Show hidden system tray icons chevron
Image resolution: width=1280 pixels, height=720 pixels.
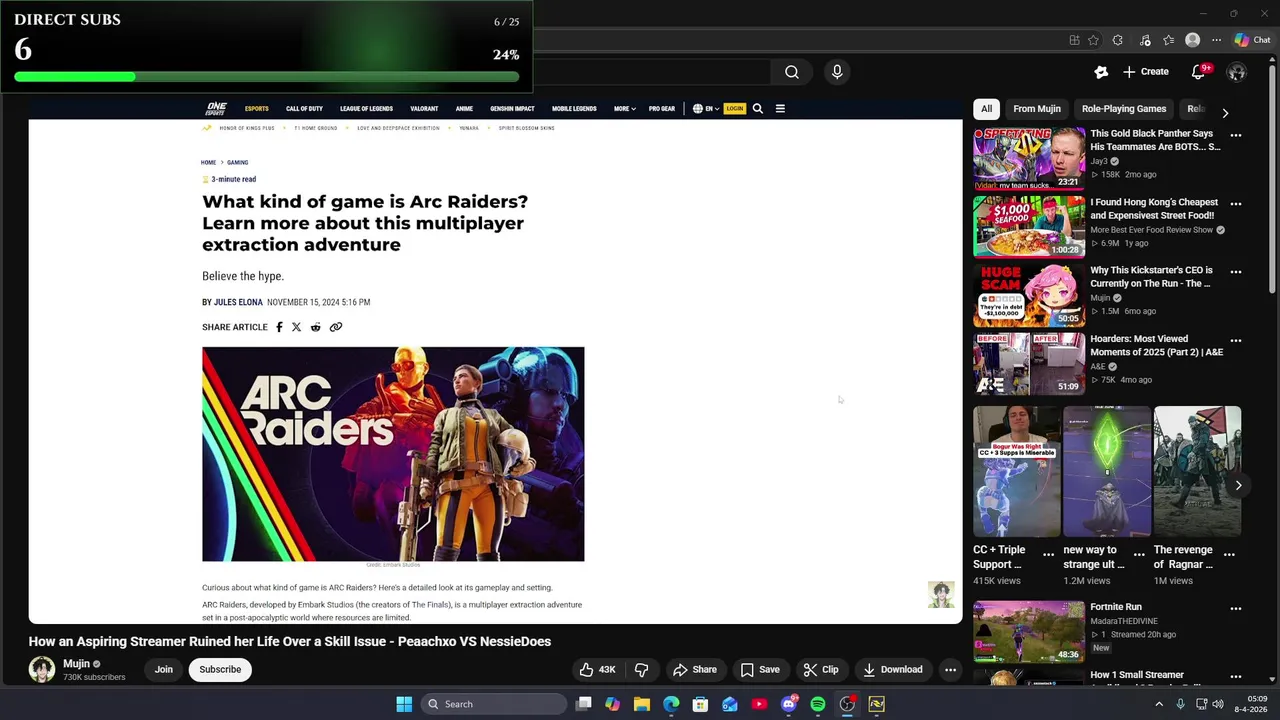1159,704
